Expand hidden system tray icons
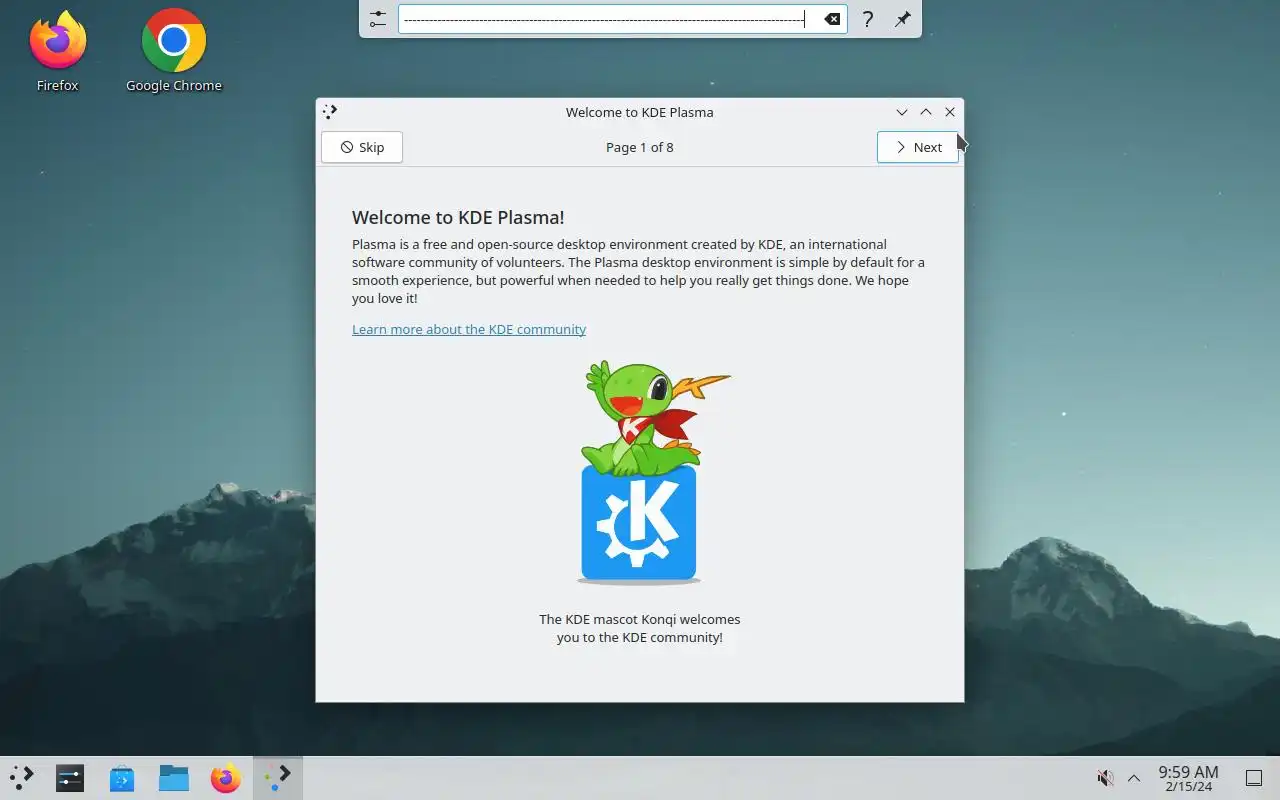Image resolution: width=1280 pixels, height=800 pixels. coord(1134,778)
